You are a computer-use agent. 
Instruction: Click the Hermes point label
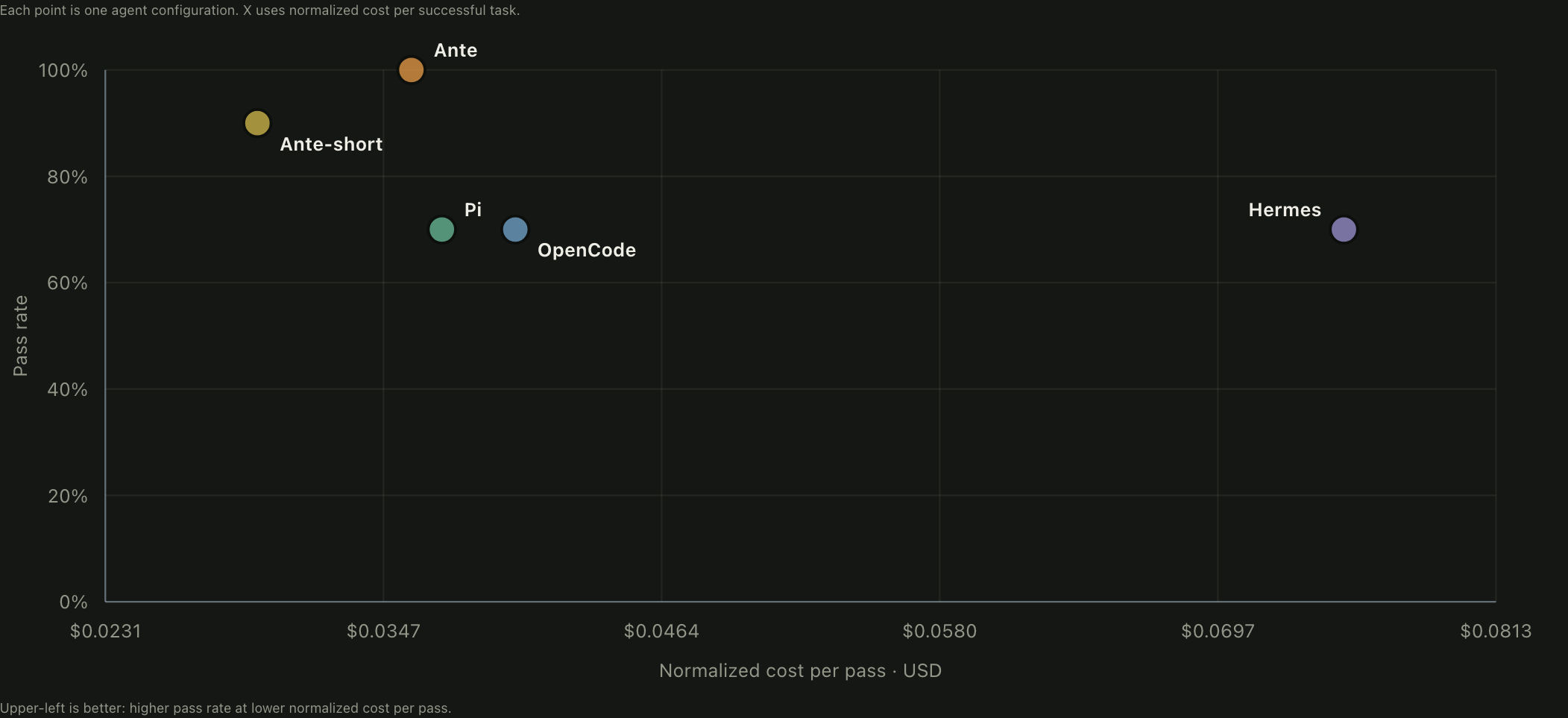click(x=1285, y=210)
